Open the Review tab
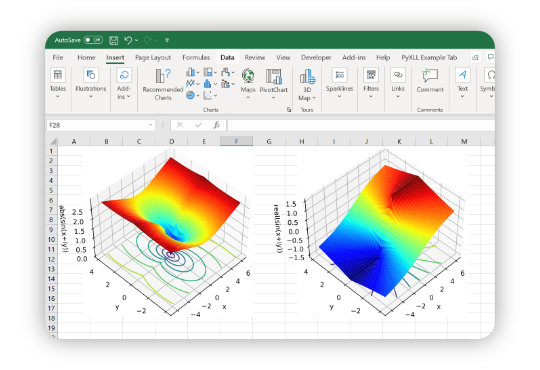The image size is (540, 370). tap(255, 57)
